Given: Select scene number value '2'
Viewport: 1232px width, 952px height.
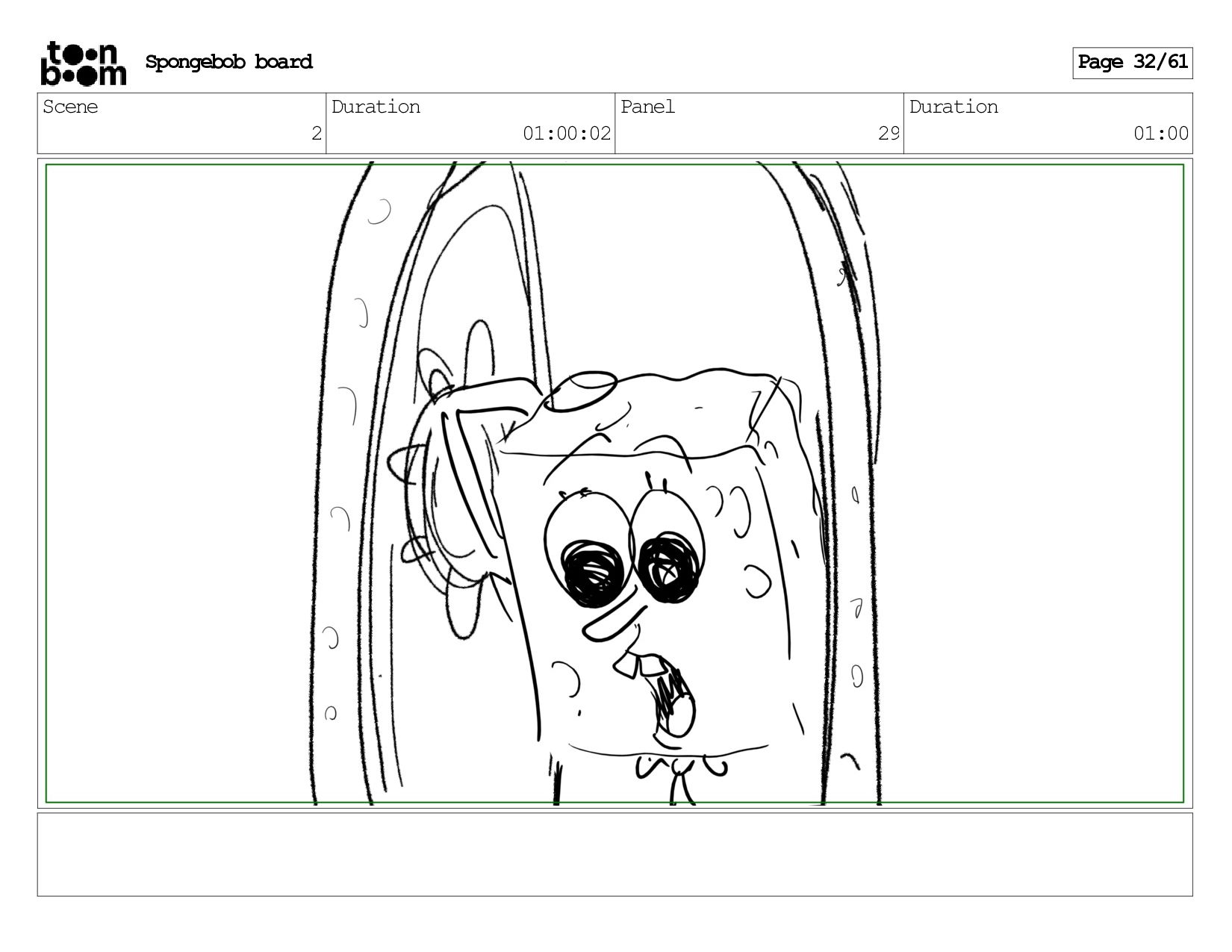Looking at the screenshot, I should (317, 134).
